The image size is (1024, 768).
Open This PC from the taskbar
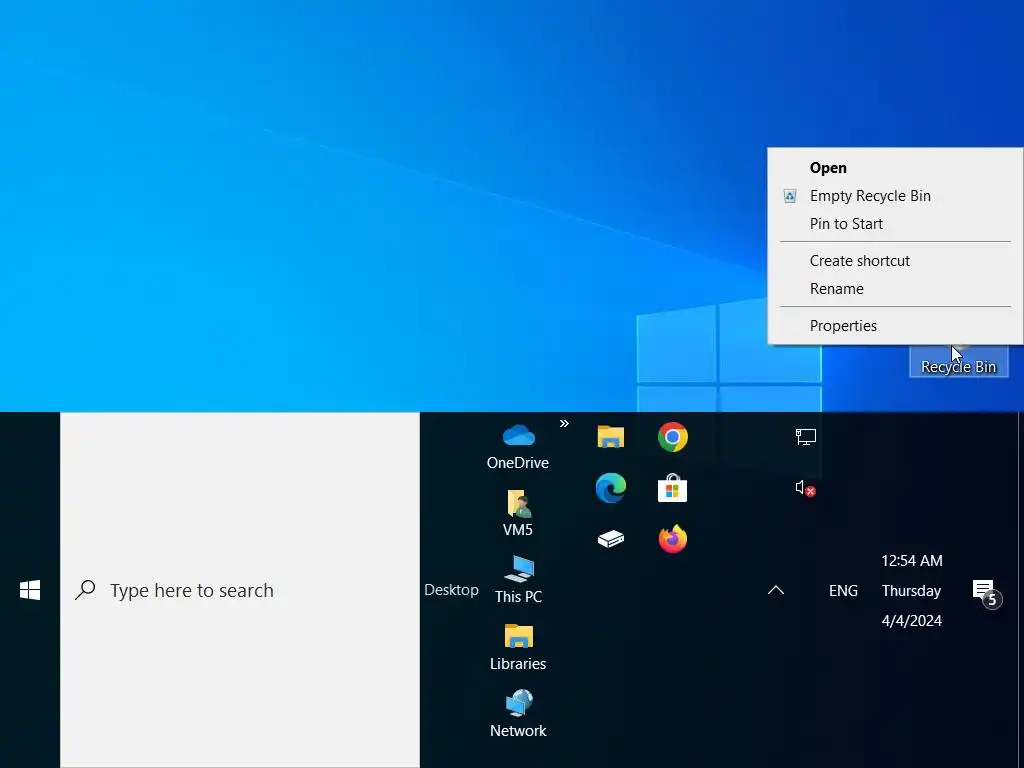tap(519, 580)
